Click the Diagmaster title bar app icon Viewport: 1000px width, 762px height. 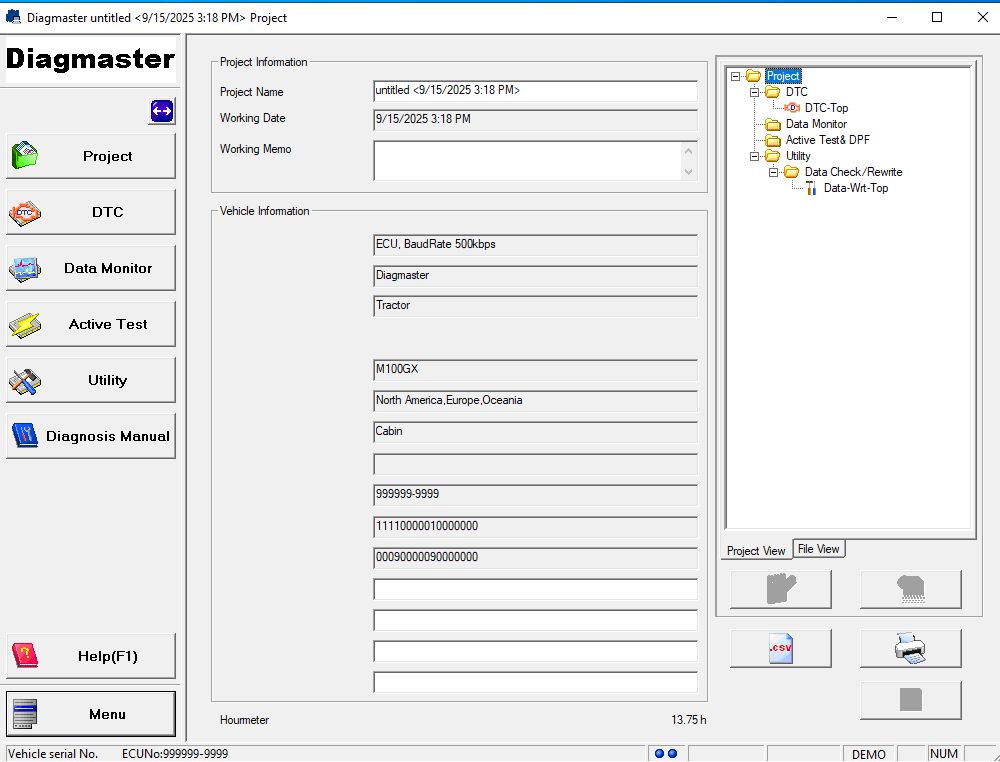13,17
